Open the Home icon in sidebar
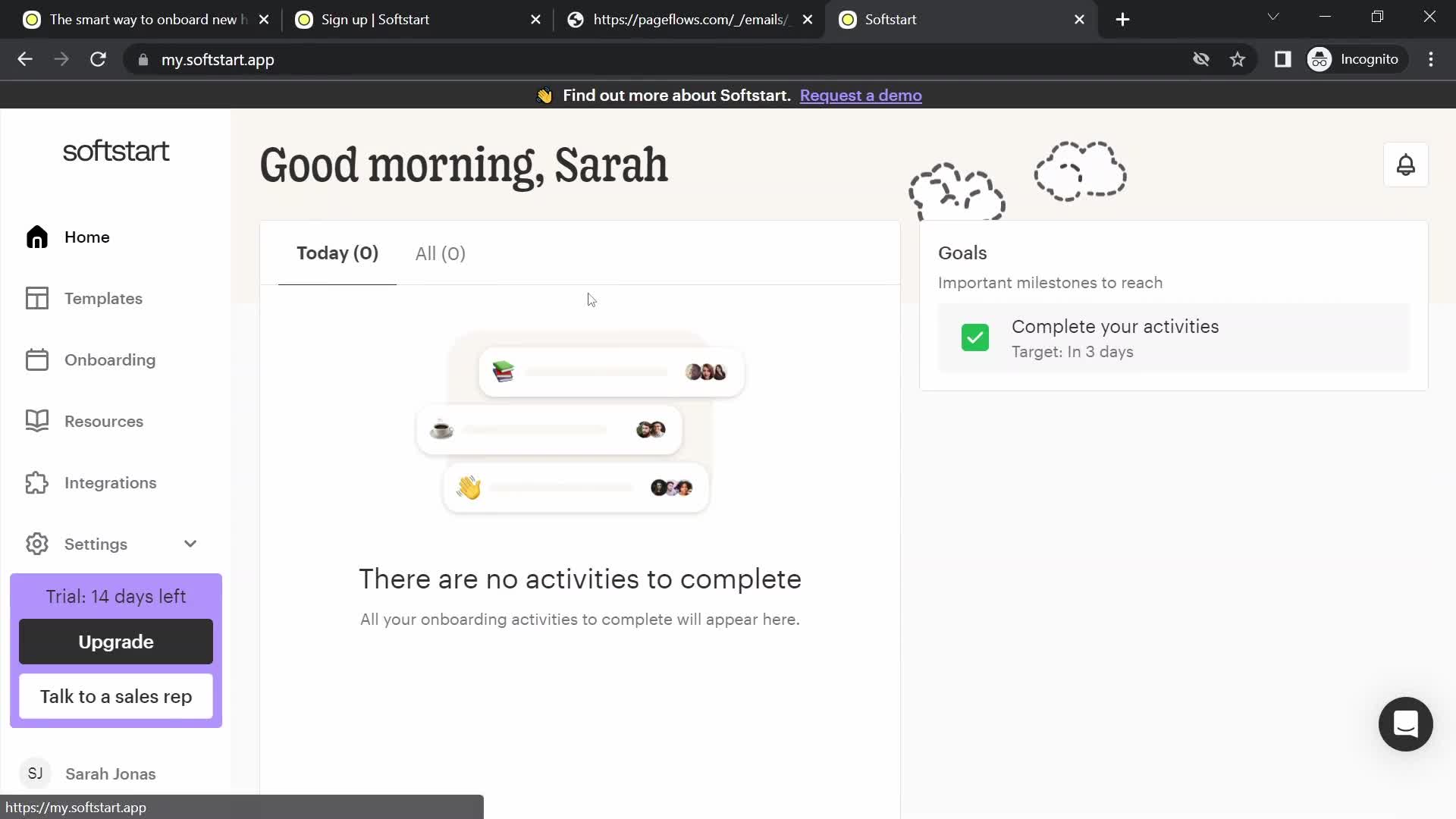Viewport: 1456px width, 819px height. point(36,237)
